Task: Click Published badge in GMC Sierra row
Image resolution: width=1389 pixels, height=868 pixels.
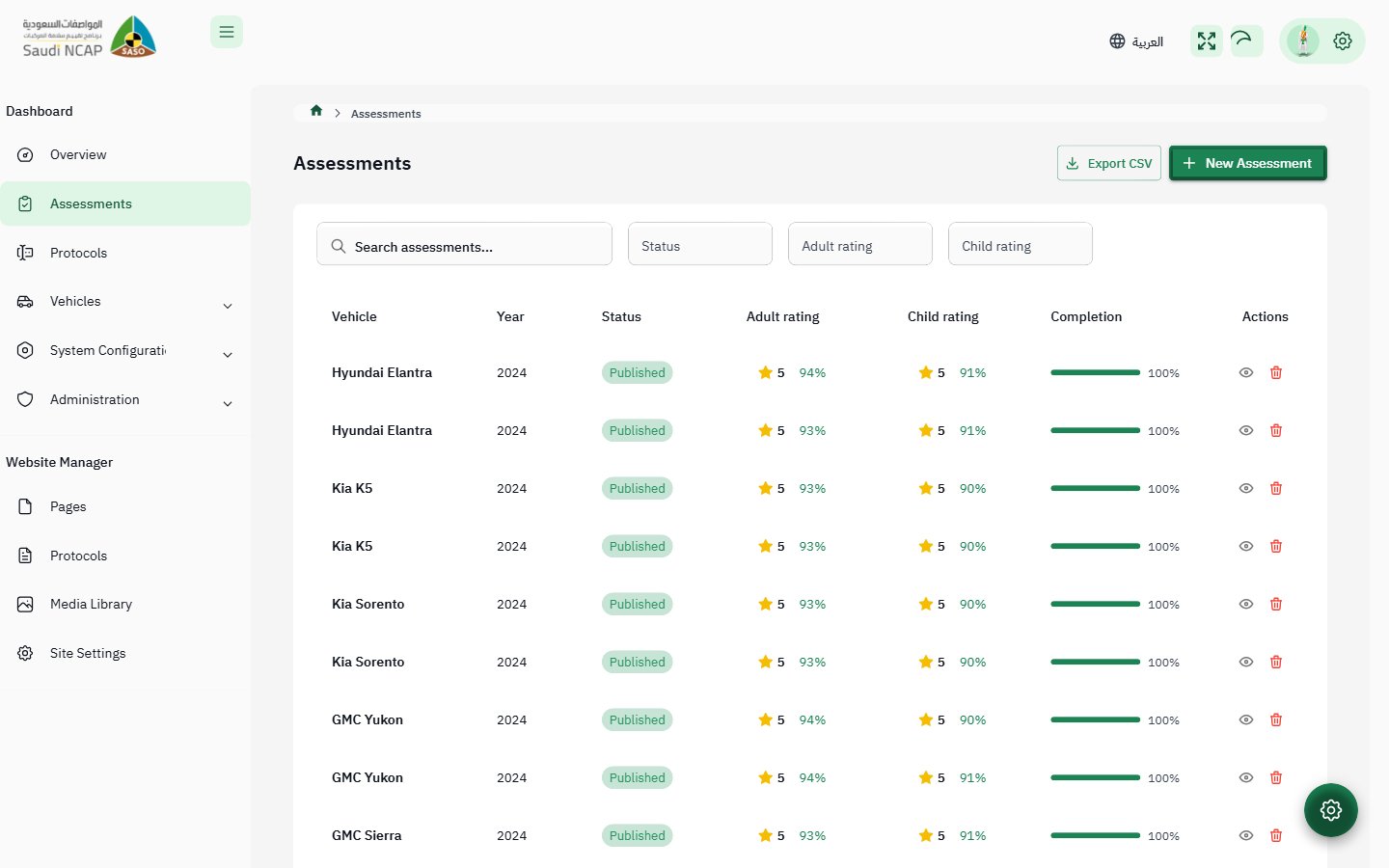Action: coord(637,835)
